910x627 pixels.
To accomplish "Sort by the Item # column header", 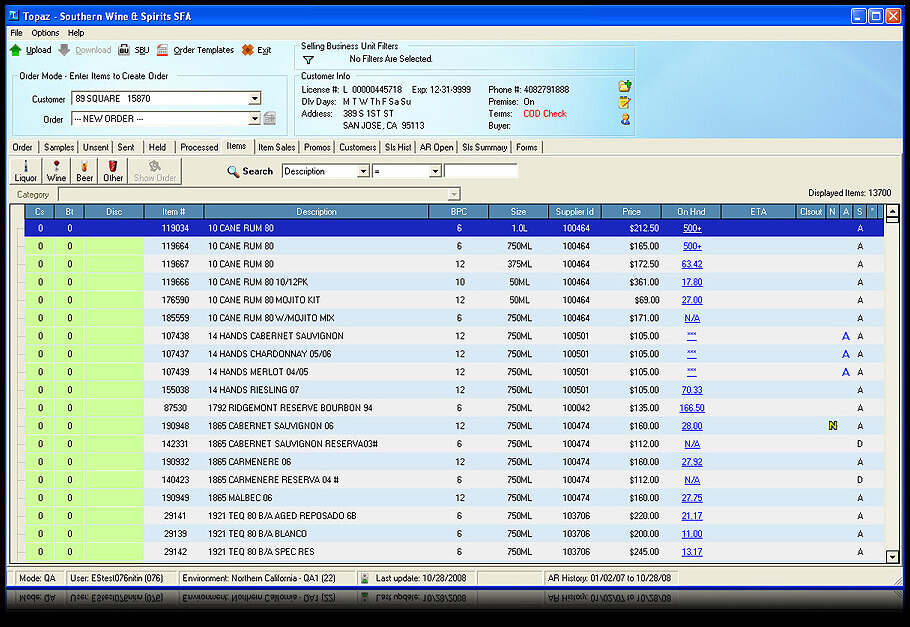I will 174,212.
